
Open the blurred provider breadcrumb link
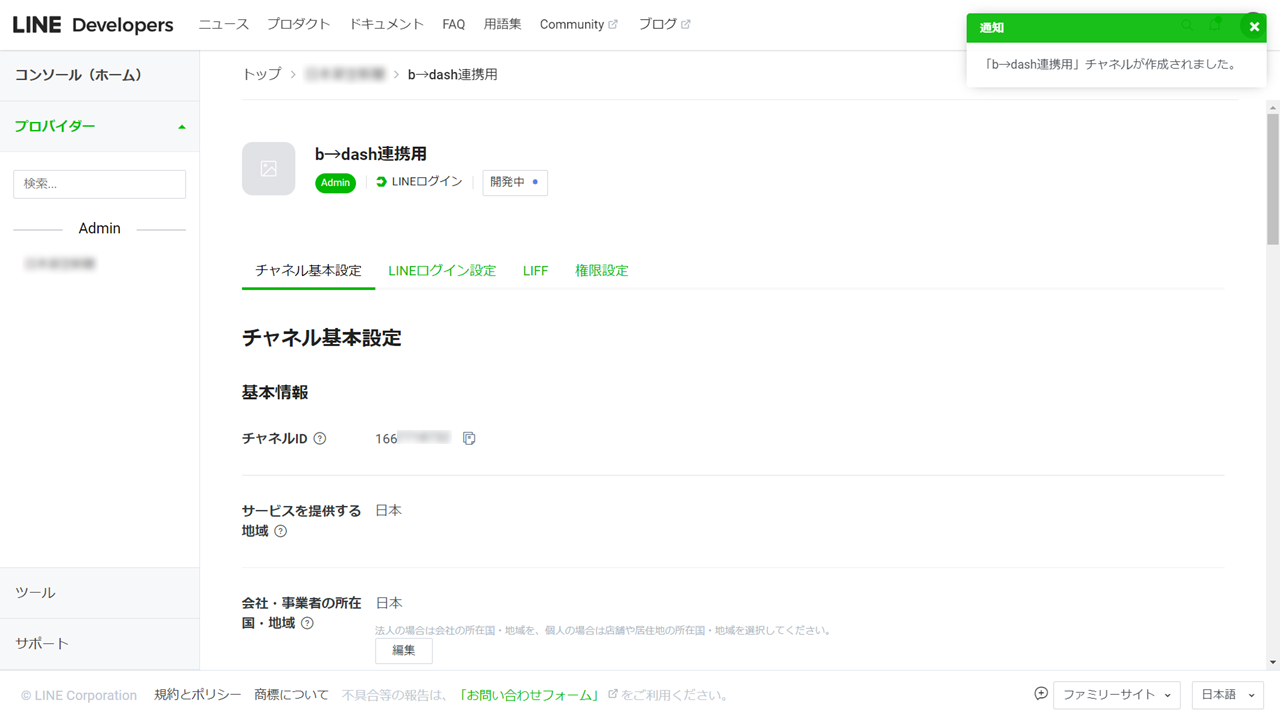[x=345, y=75]
